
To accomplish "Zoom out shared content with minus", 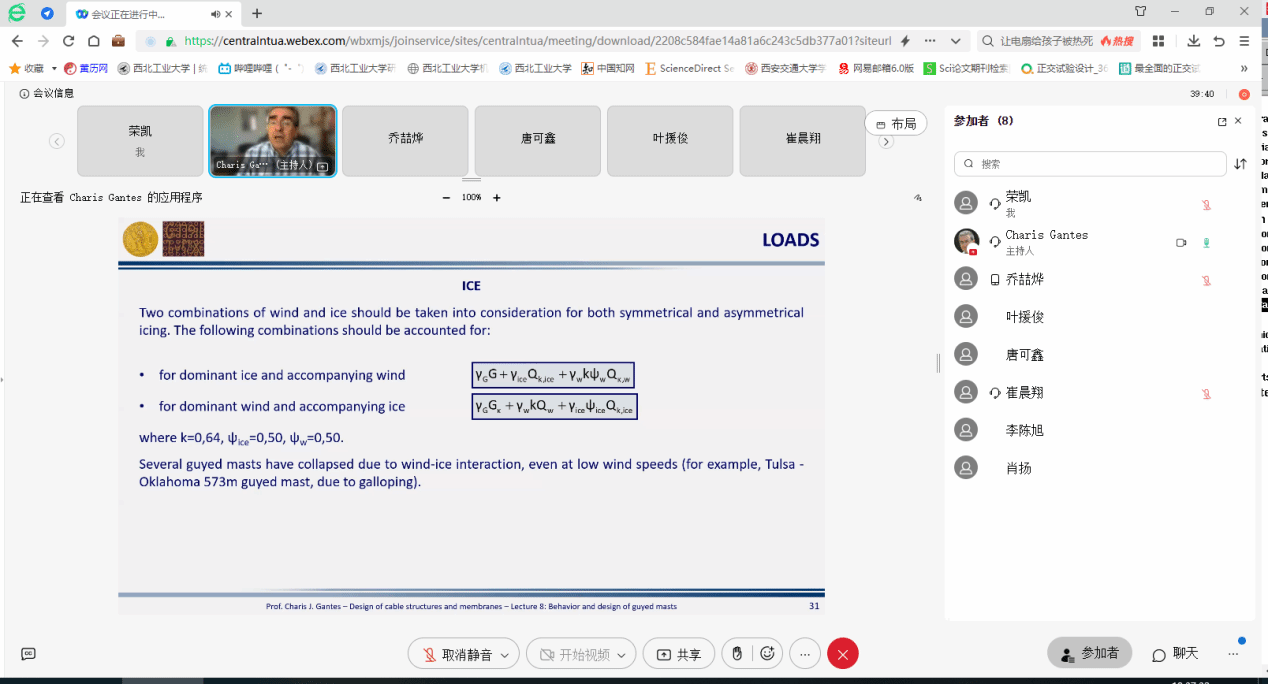I will 446,198.
